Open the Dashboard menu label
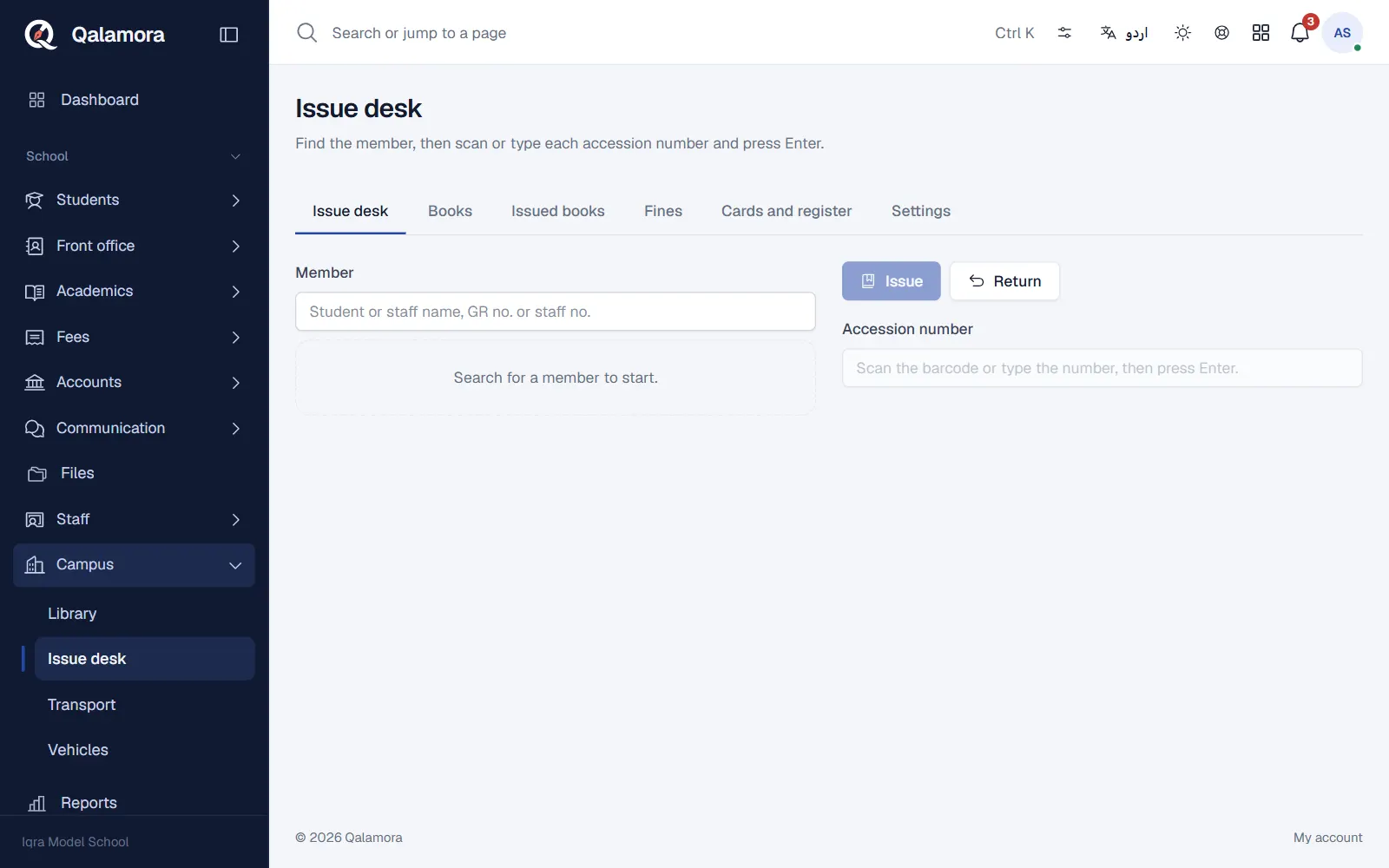Viewport: 1389px width, 868px height. (x=100, y=100)
